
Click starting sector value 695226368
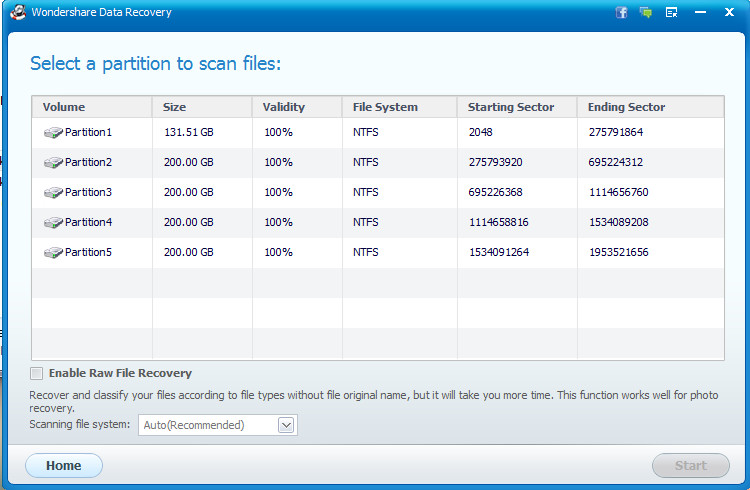(496, 192)
